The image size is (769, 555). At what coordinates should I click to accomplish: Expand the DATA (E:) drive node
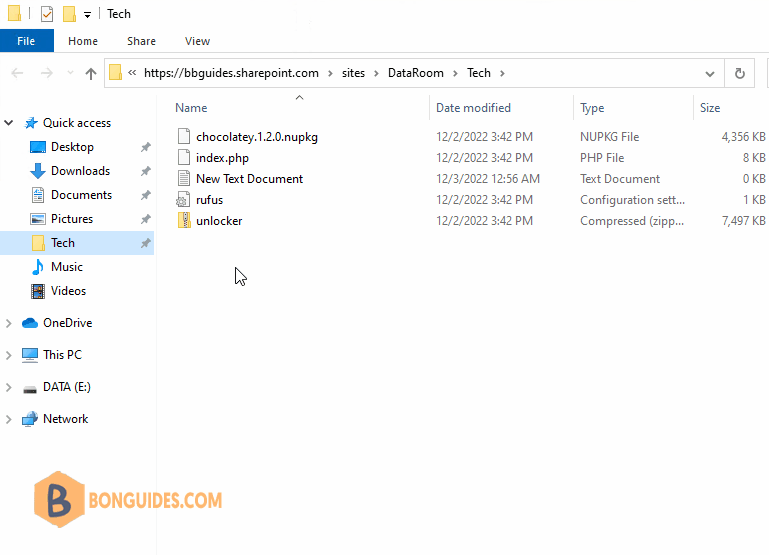pos(8,387)
